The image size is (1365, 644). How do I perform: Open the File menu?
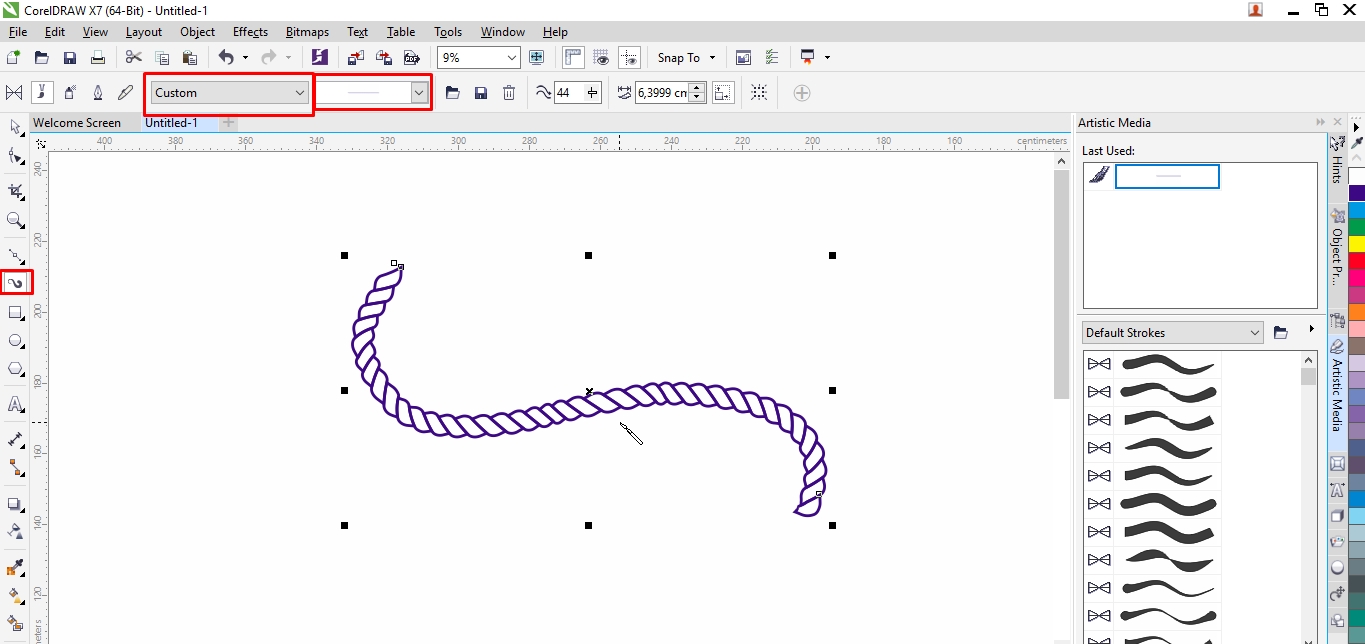[18, 32]
